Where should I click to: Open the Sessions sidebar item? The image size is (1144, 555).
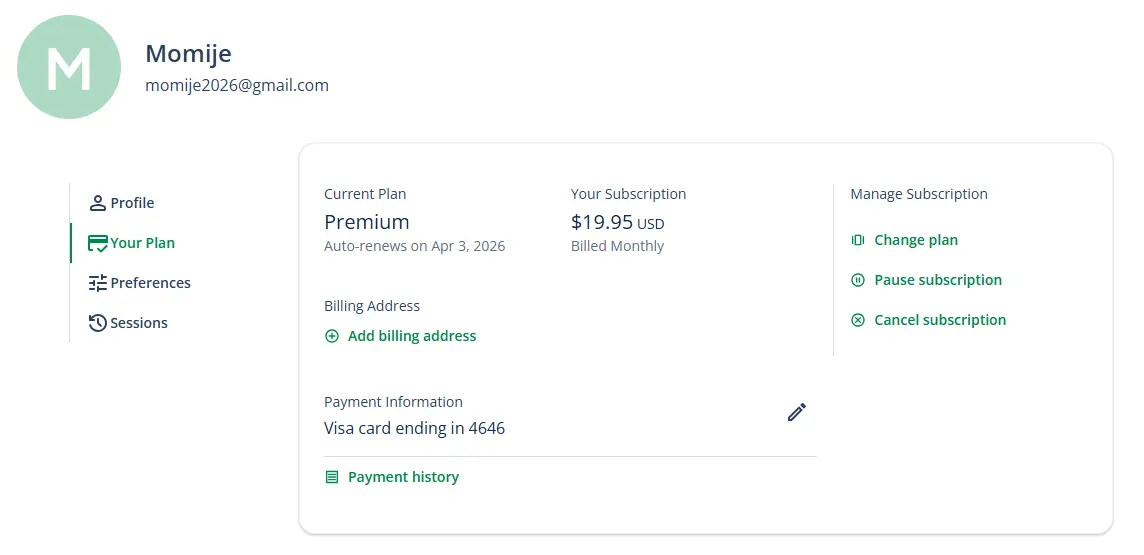coord(128,323)
